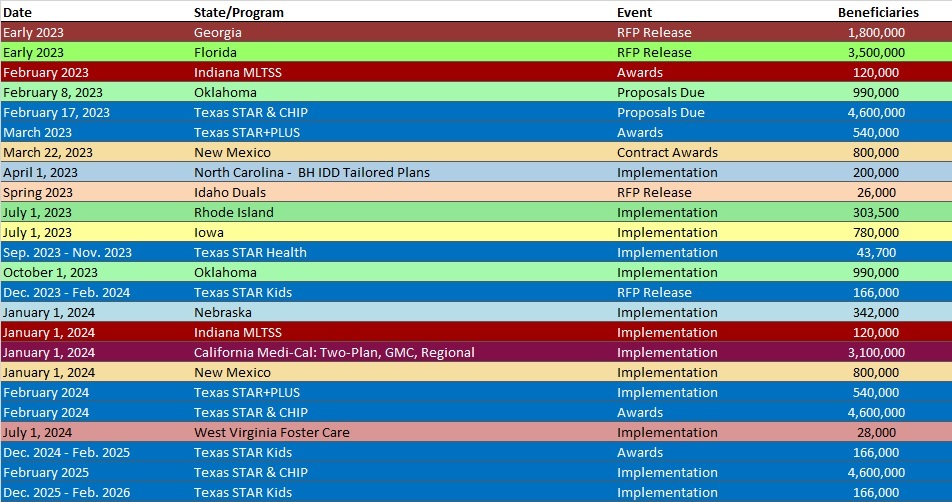Select the Dec. 2025 - Feb. 2026 date
The width and height of the screenshot is (952, 502).
67,493
